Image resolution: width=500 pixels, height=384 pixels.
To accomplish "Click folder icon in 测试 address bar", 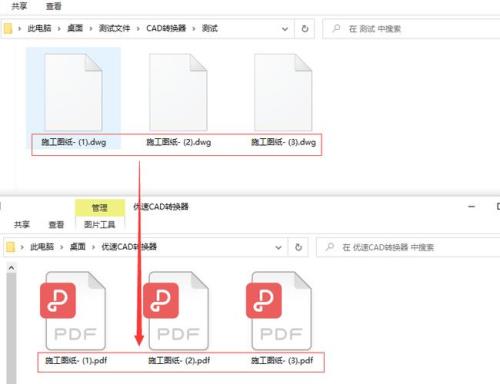I will [8, 29].
